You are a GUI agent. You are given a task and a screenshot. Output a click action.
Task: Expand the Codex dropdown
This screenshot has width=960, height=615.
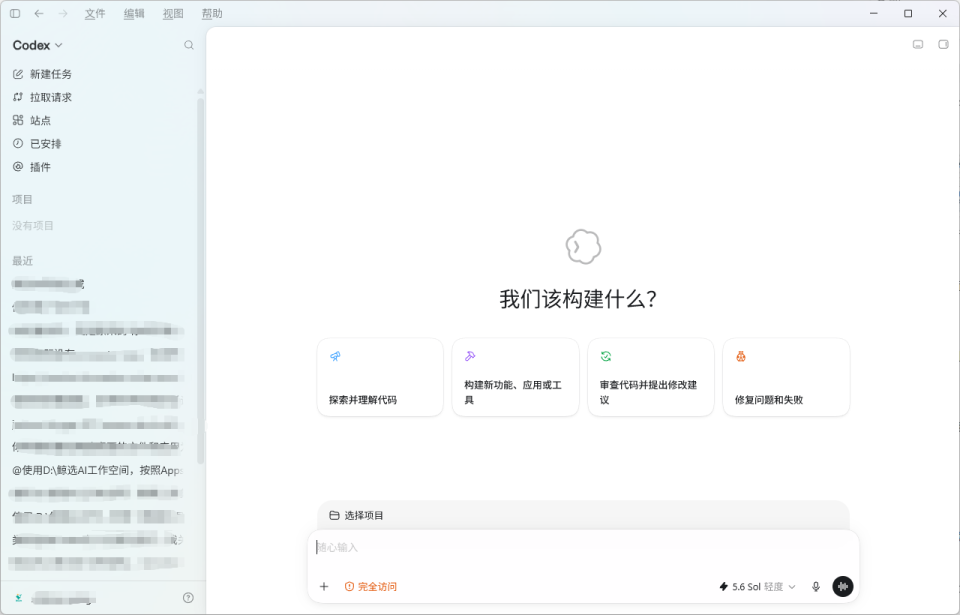(37, 45)
